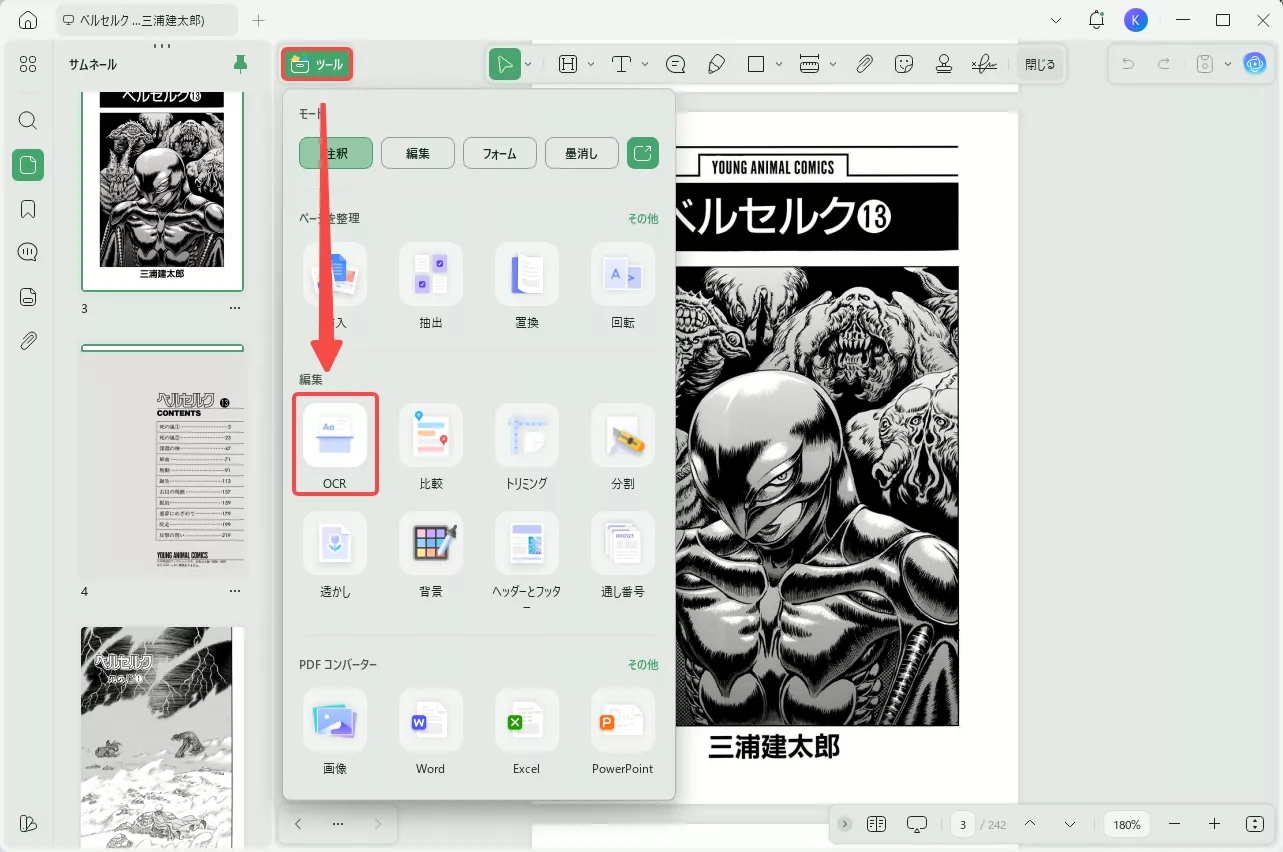Open the bookmarks panel
This screenshot has width=1283, height=852.
27,208
